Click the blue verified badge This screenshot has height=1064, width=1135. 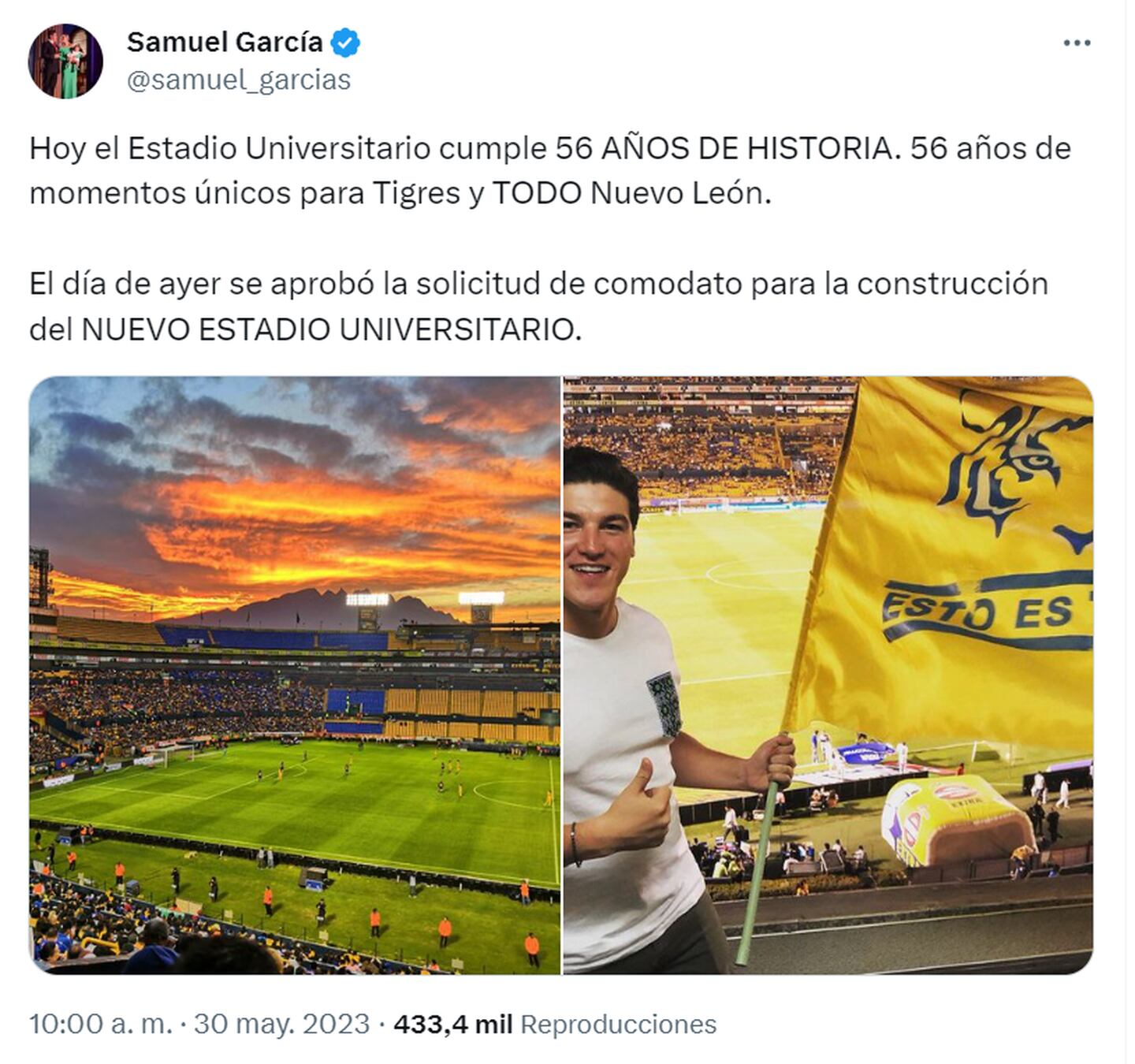[345, 43]
